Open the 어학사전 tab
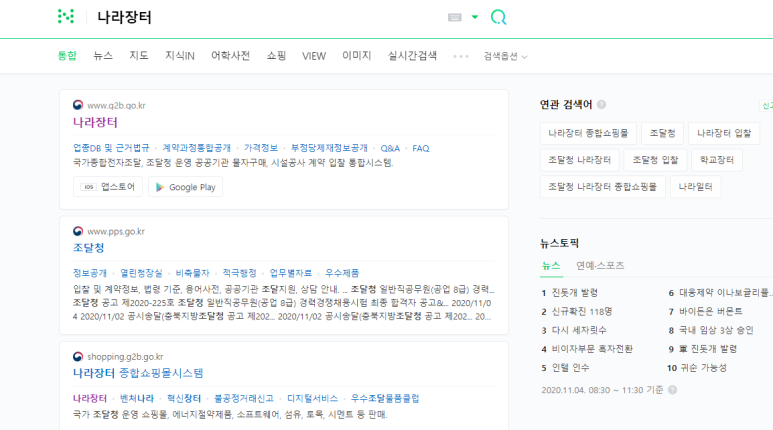This screenshot has width=773, height=430. (230, 56)
